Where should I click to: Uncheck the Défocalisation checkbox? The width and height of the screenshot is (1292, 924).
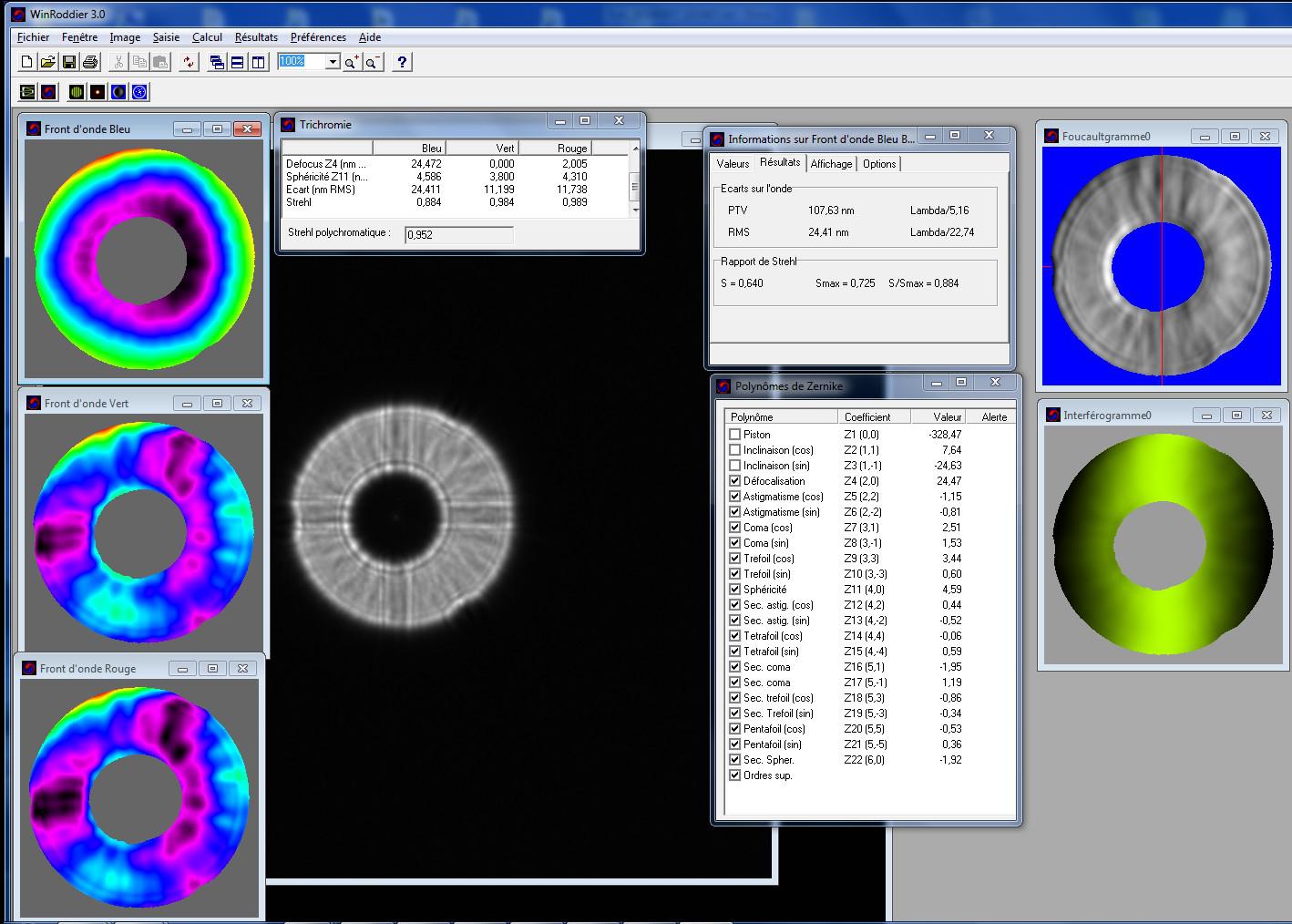coord(735,481)
